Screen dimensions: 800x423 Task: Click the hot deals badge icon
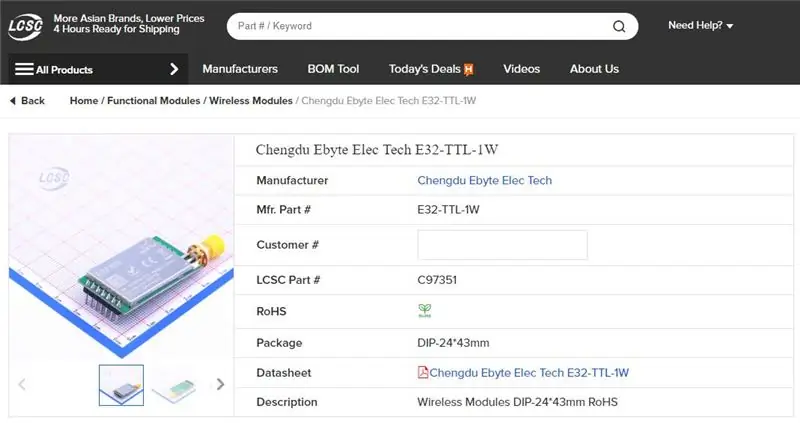[x=468, y=69]
